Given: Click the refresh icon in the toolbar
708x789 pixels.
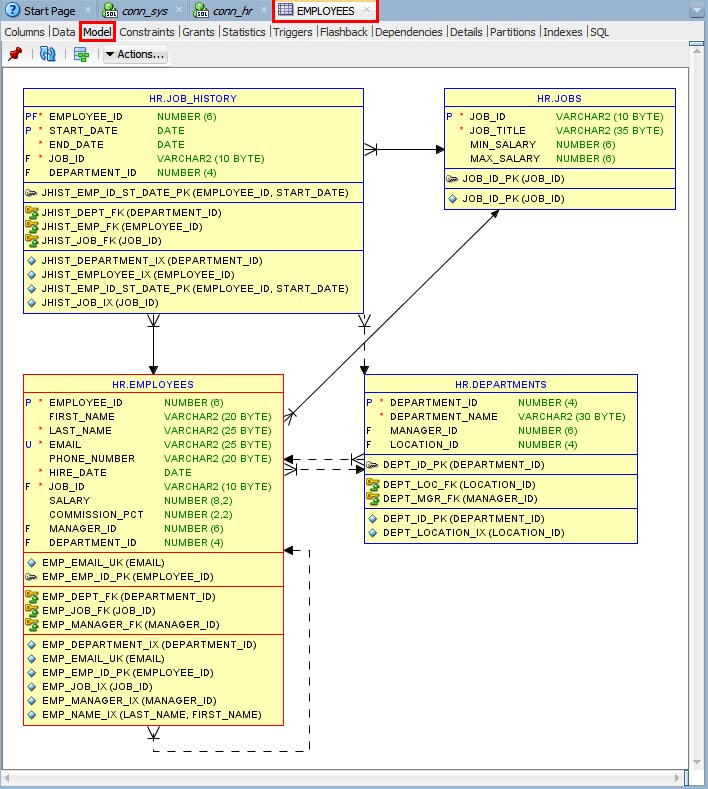Looking at the screenshot, I should click(47, 54).
